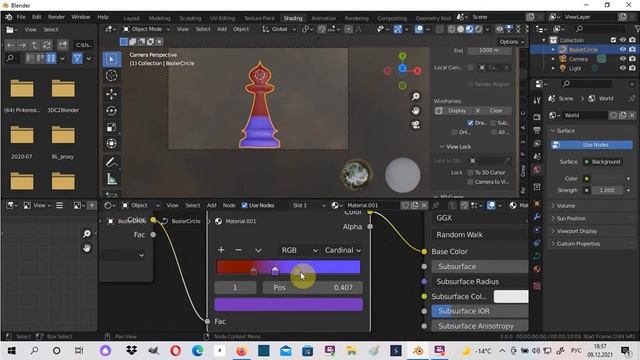Image resolution: width=640 pixels, height=360 pixels.
Task: Toggle the Use Nodes checkbox in node editor
Action: [244, 205]
